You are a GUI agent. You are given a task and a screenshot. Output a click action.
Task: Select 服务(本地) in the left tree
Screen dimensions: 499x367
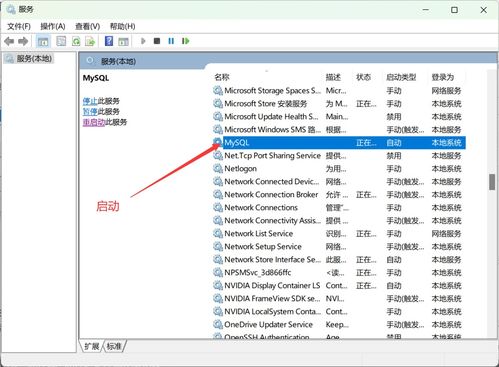point(29,59)
